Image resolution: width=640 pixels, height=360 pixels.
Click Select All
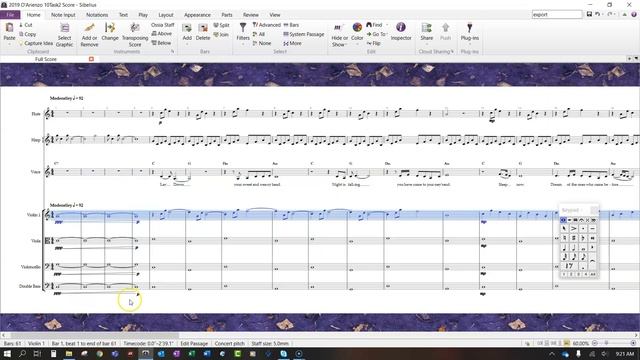click(x=259, y=34)
